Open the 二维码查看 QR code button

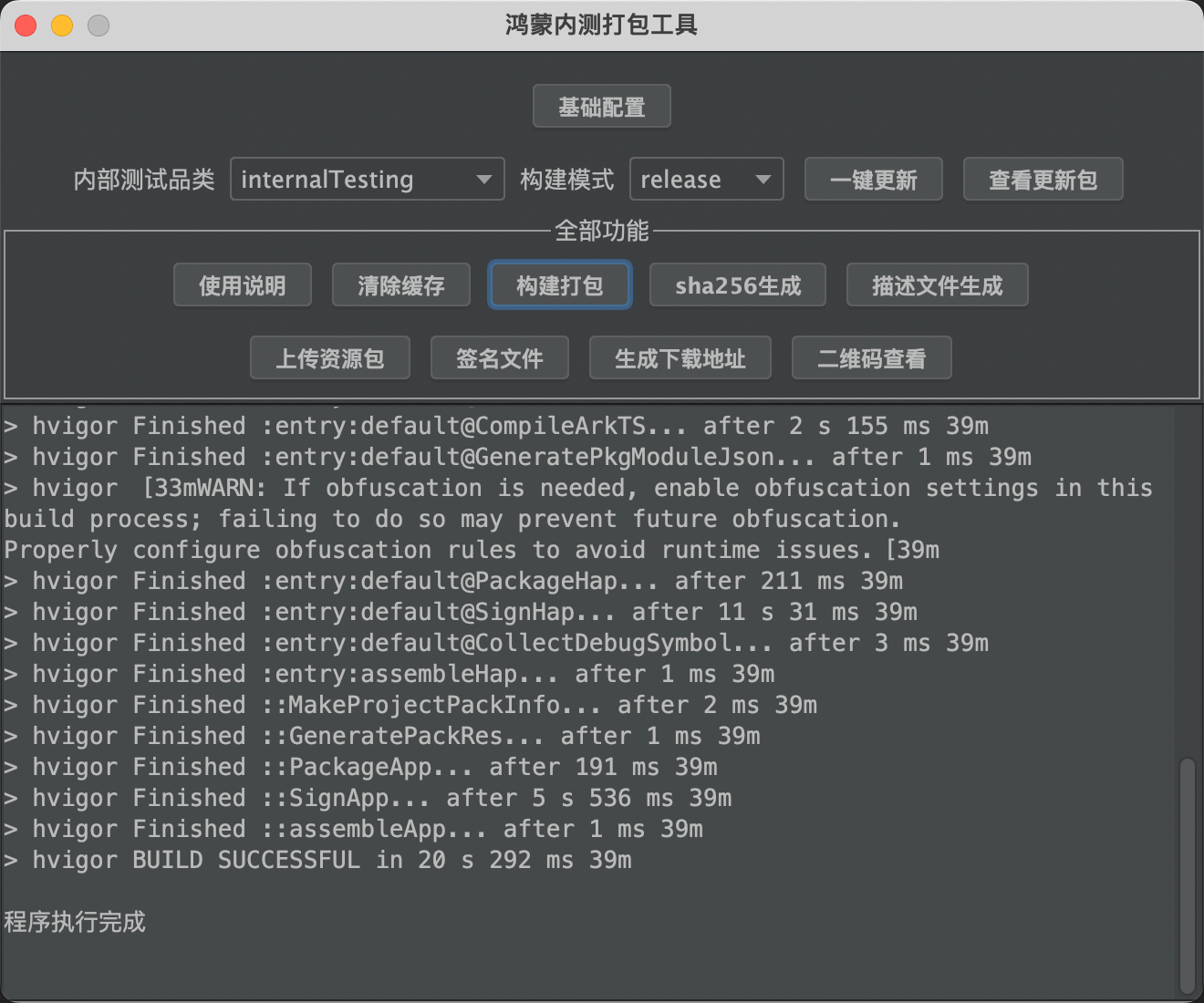point(872,357)
